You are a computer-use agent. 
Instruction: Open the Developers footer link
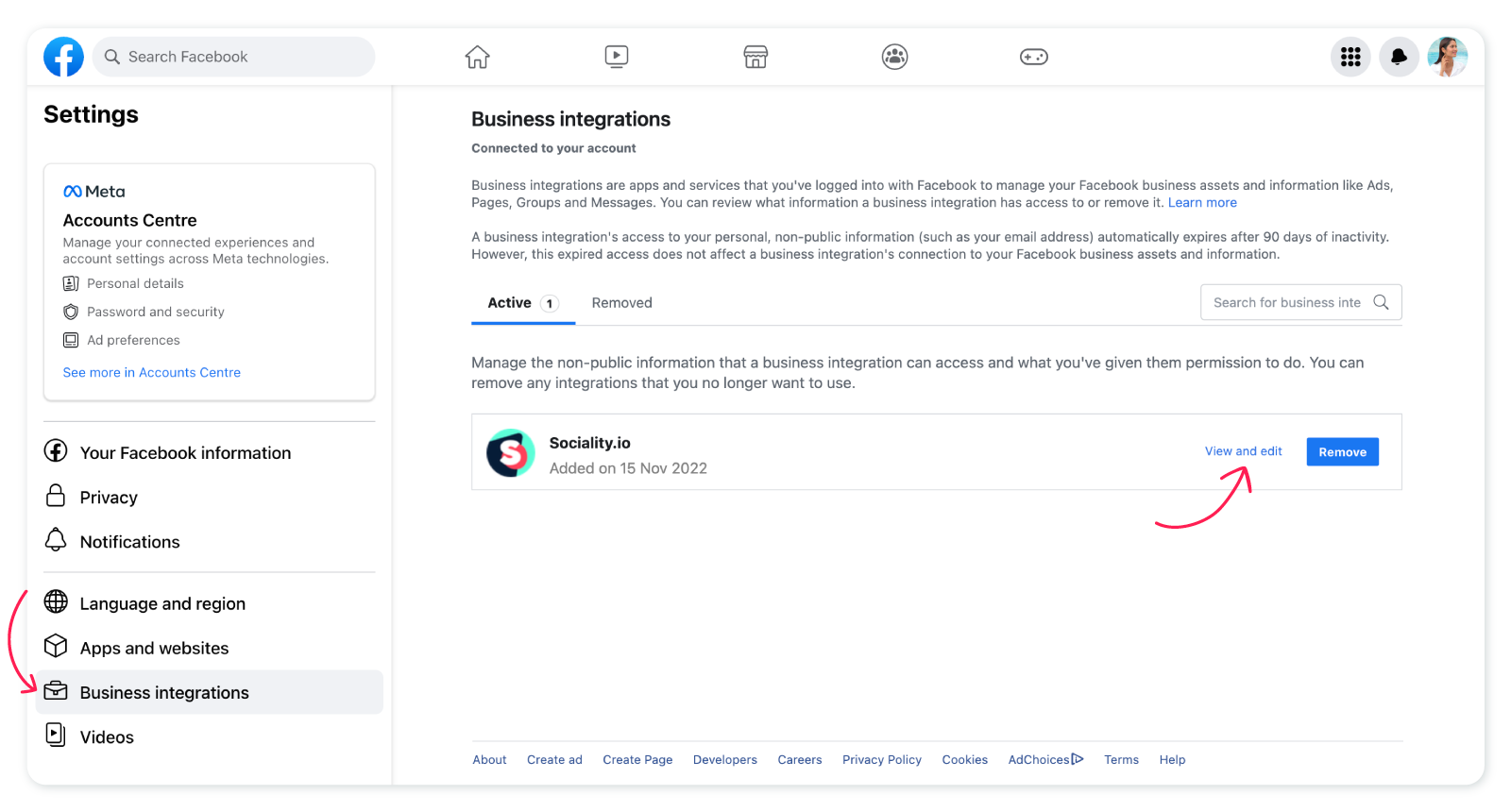725,759
